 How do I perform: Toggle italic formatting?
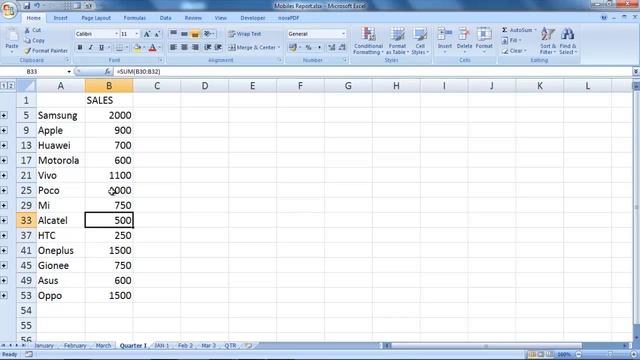[x=91, y=48]
